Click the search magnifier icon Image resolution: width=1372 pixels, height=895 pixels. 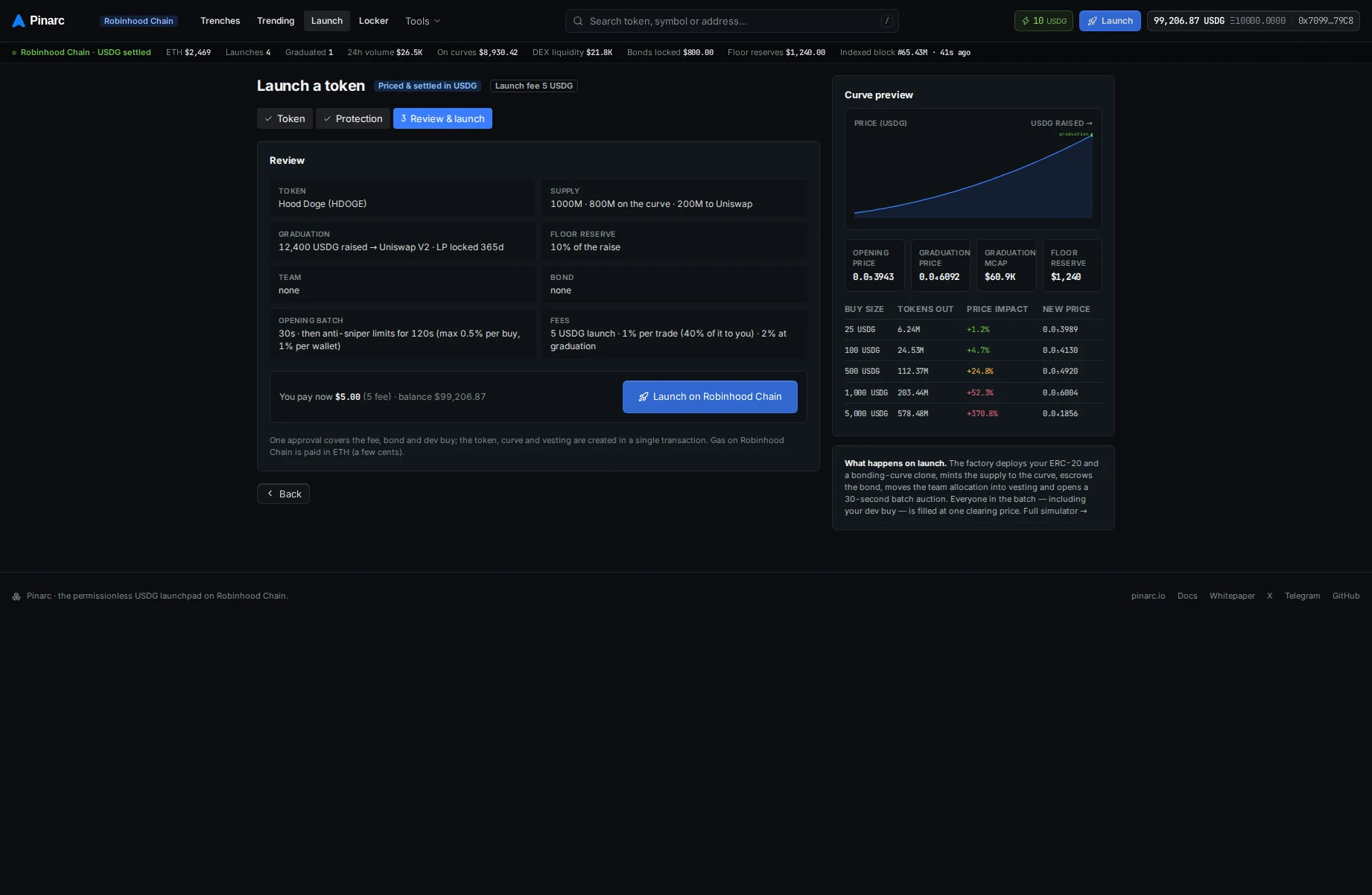(x=578, y=21)
